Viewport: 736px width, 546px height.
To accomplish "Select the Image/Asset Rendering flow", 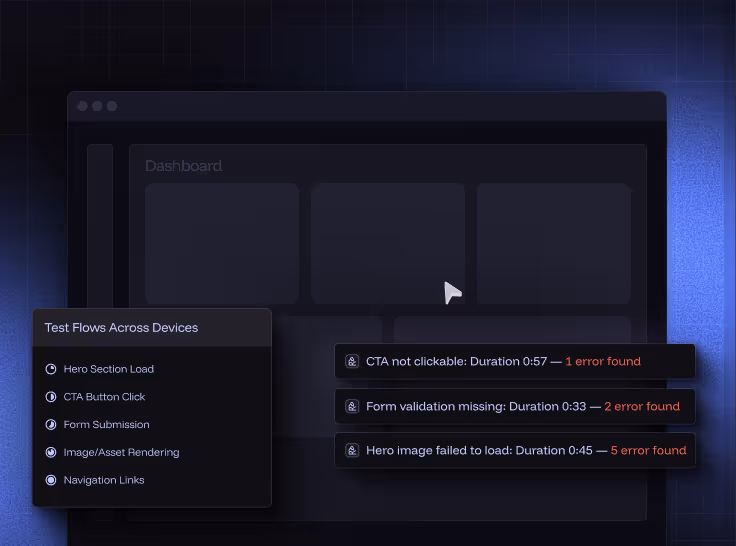I will pyautogui.click(x=121, y=452).
